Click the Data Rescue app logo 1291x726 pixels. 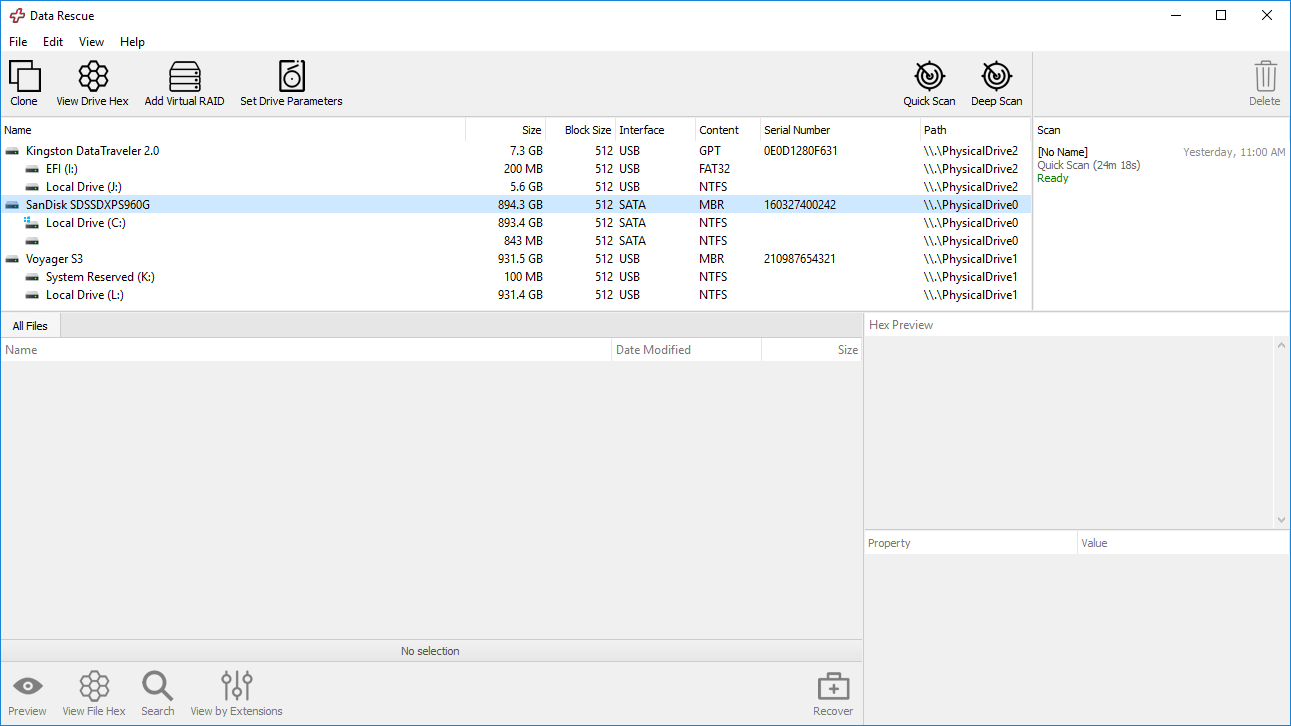(x=17, y=16)
